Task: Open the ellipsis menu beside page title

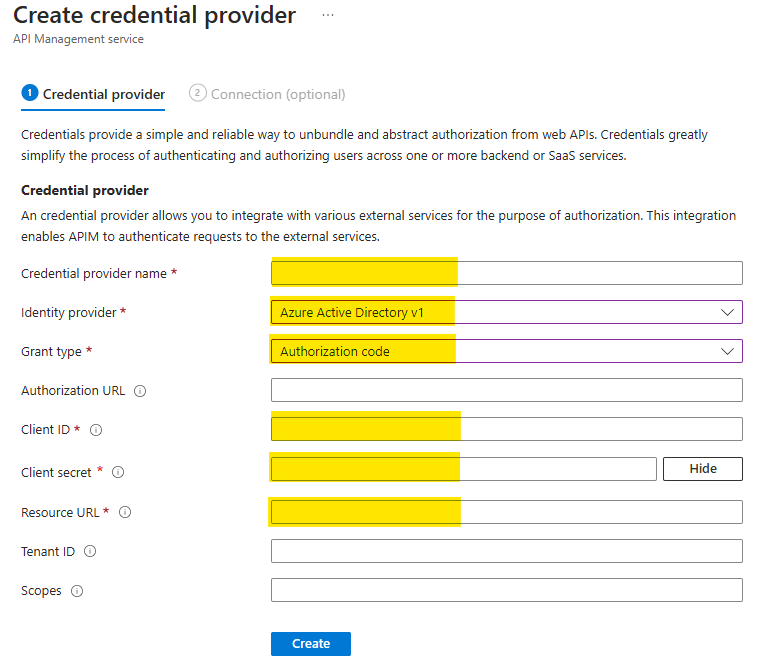Action: pyautogui.click(x=328, y=16)
